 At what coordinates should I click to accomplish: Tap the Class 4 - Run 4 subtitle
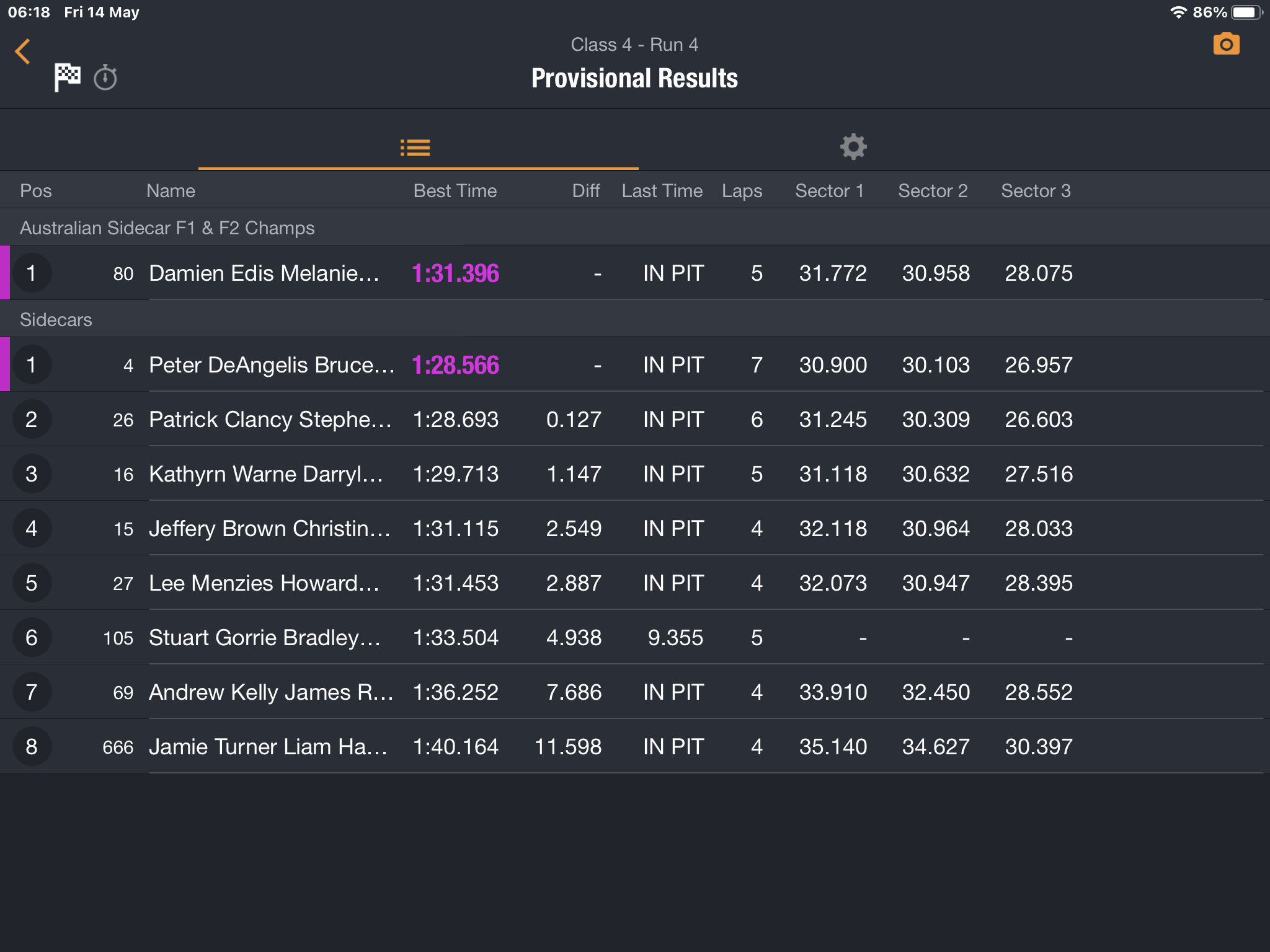pyautogui.click(x=634, y=45)
